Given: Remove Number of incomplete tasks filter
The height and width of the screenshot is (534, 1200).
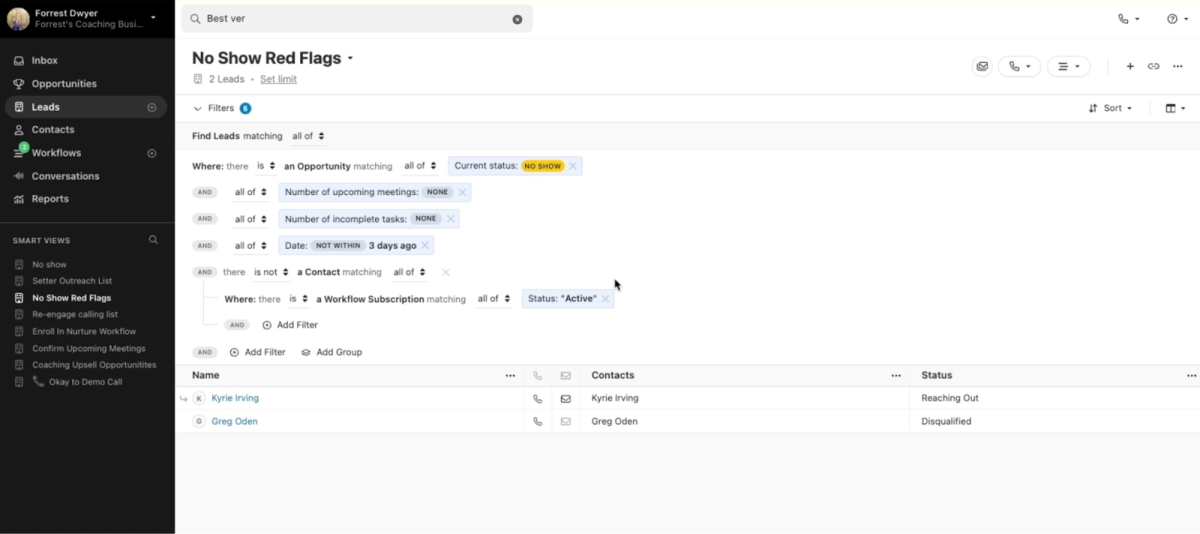Looking at the screenshot, I should click(x=450, y=219).
